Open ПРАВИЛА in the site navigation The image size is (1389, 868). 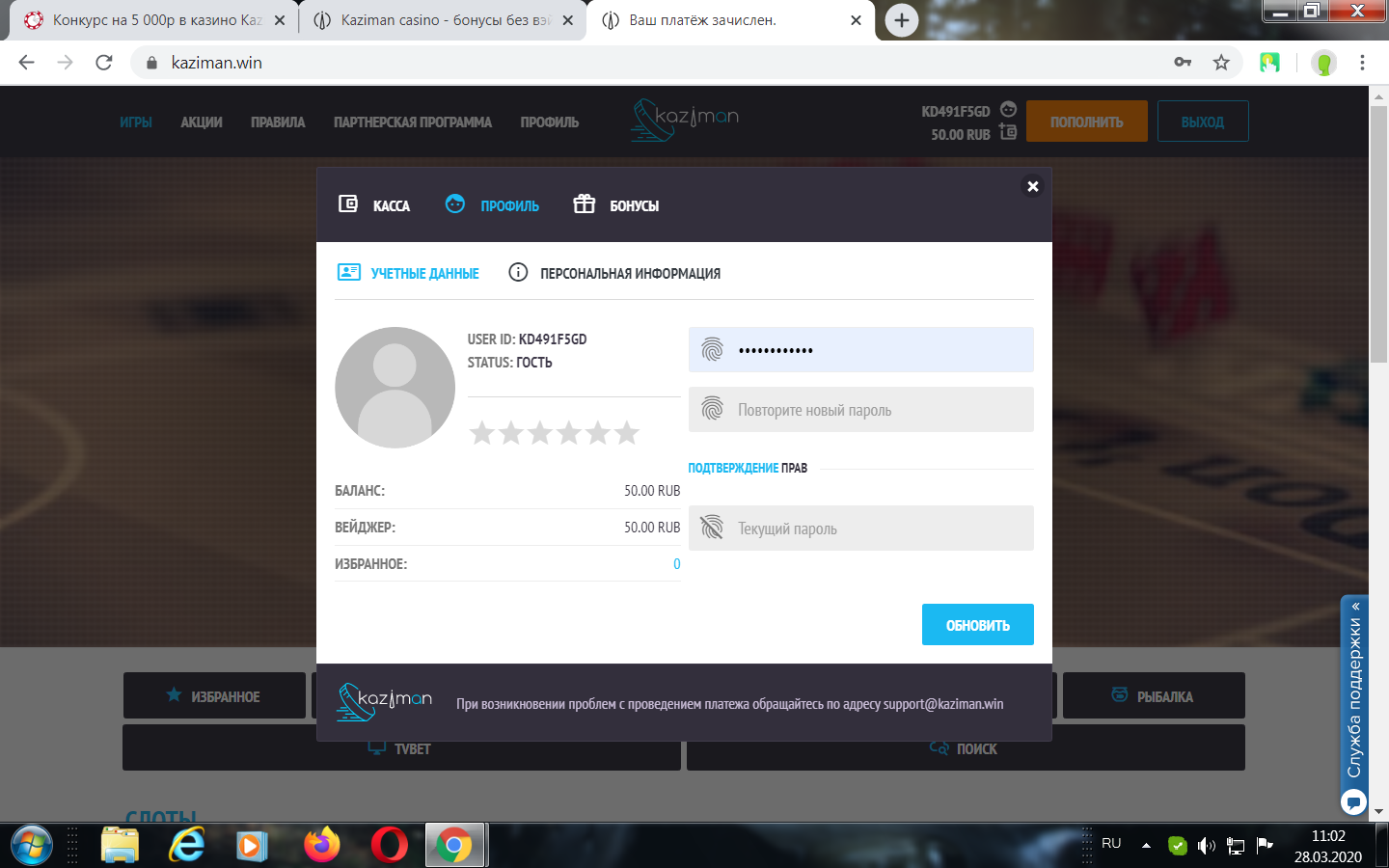coord(278,122)
